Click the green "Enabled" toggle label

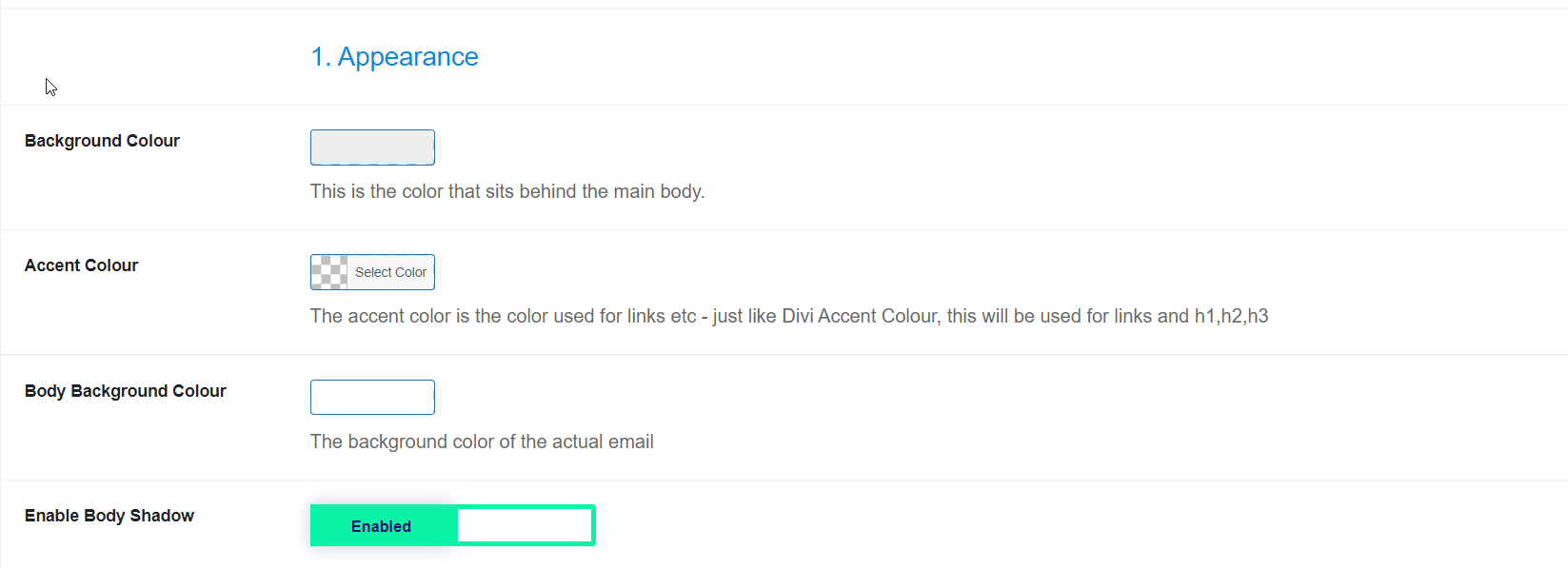[x=382, y=526]
